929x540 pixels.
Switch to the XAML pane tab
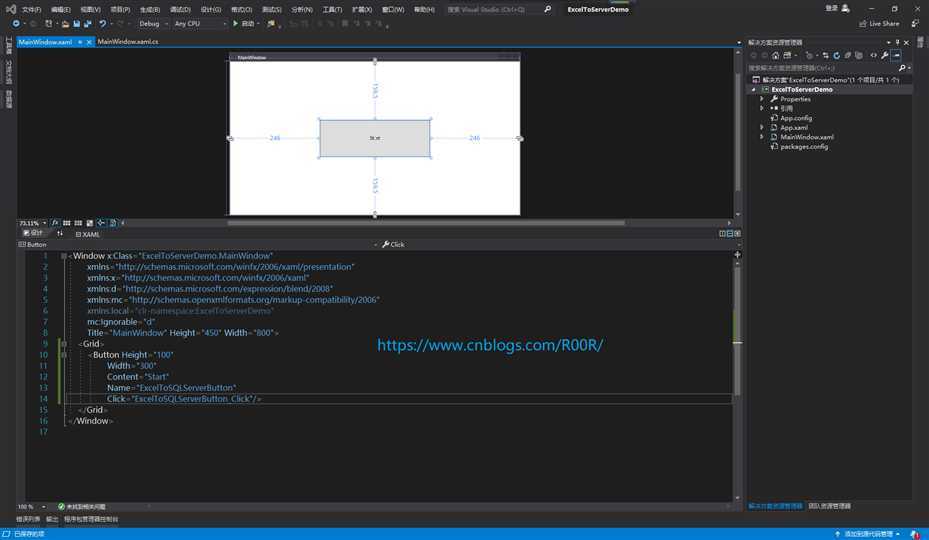click(88, 234)
